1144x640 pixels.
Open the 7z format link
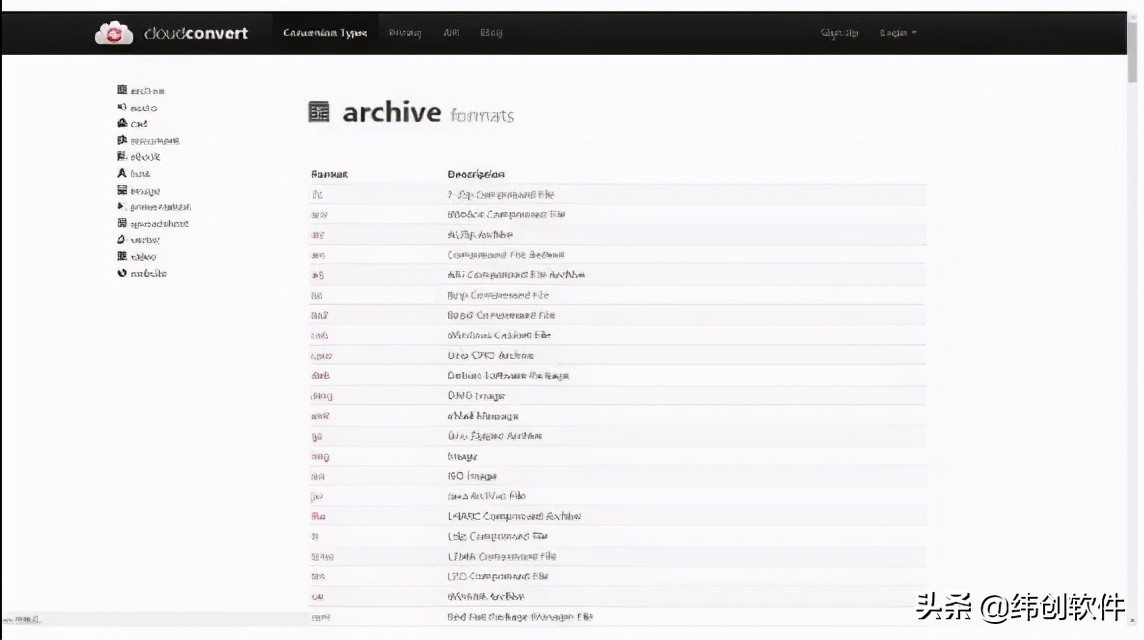pos(317,195)
